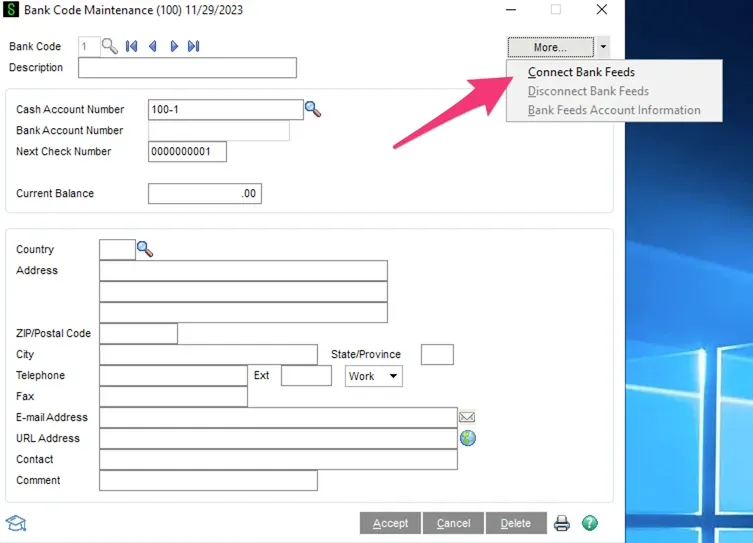Expand the More button dropdown arrow
This screenshot has height=543, width=753.
coord(603,47)
